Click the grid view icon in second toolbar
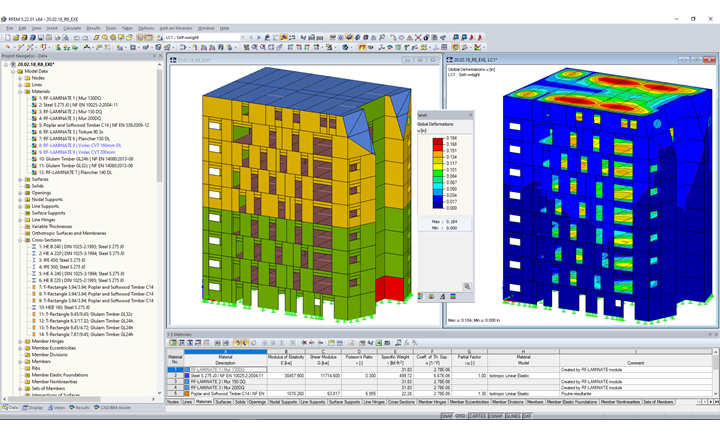The width and height of the screenshot is (720, 435). [444, 47]
